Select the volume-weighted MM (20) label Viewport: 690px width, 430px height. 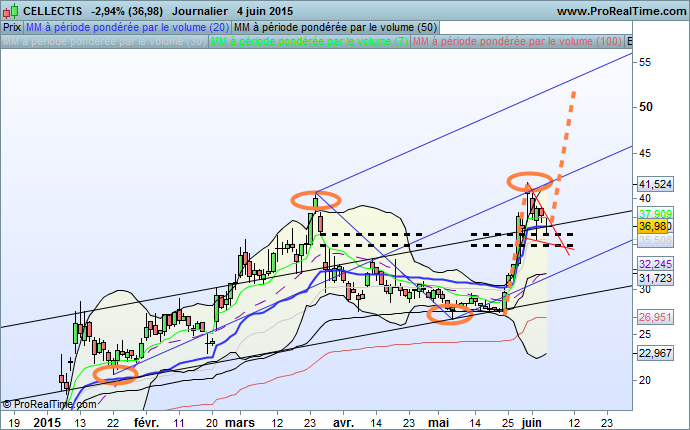(127, 27)
